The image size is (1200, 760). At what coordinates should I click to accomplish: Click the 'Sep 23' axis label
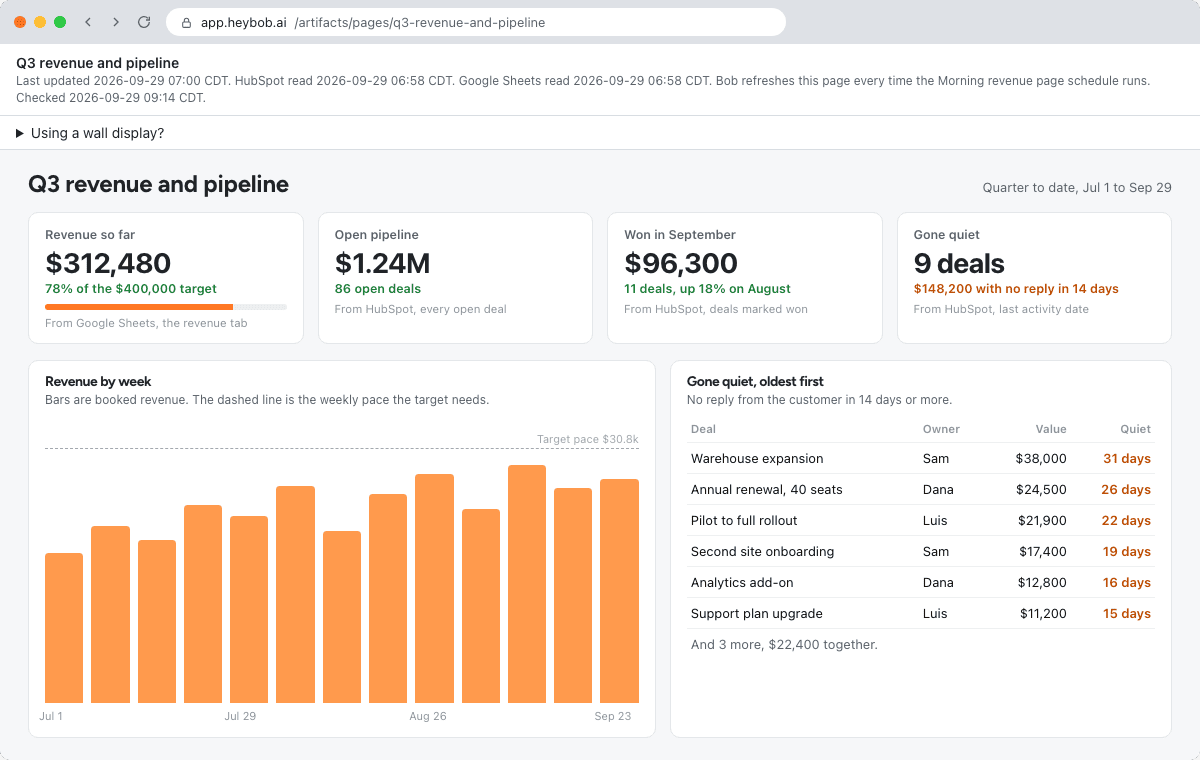click(x=613, y=716)
